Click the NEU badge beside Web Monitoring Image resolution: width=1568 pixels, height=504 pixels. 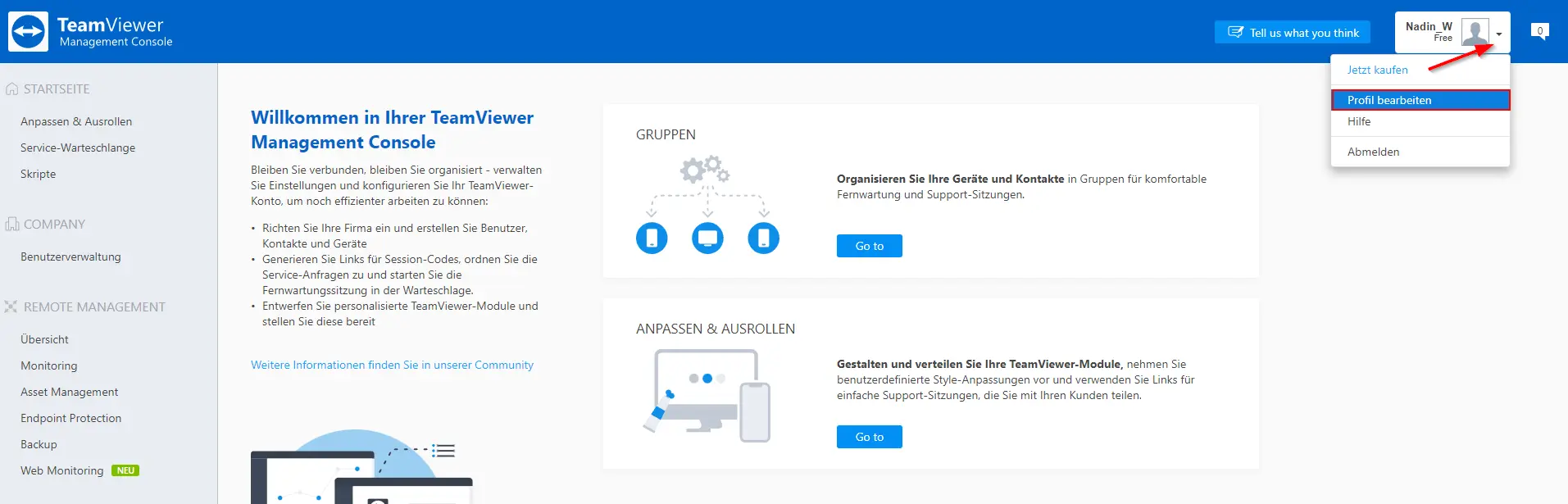coord(125,470)
